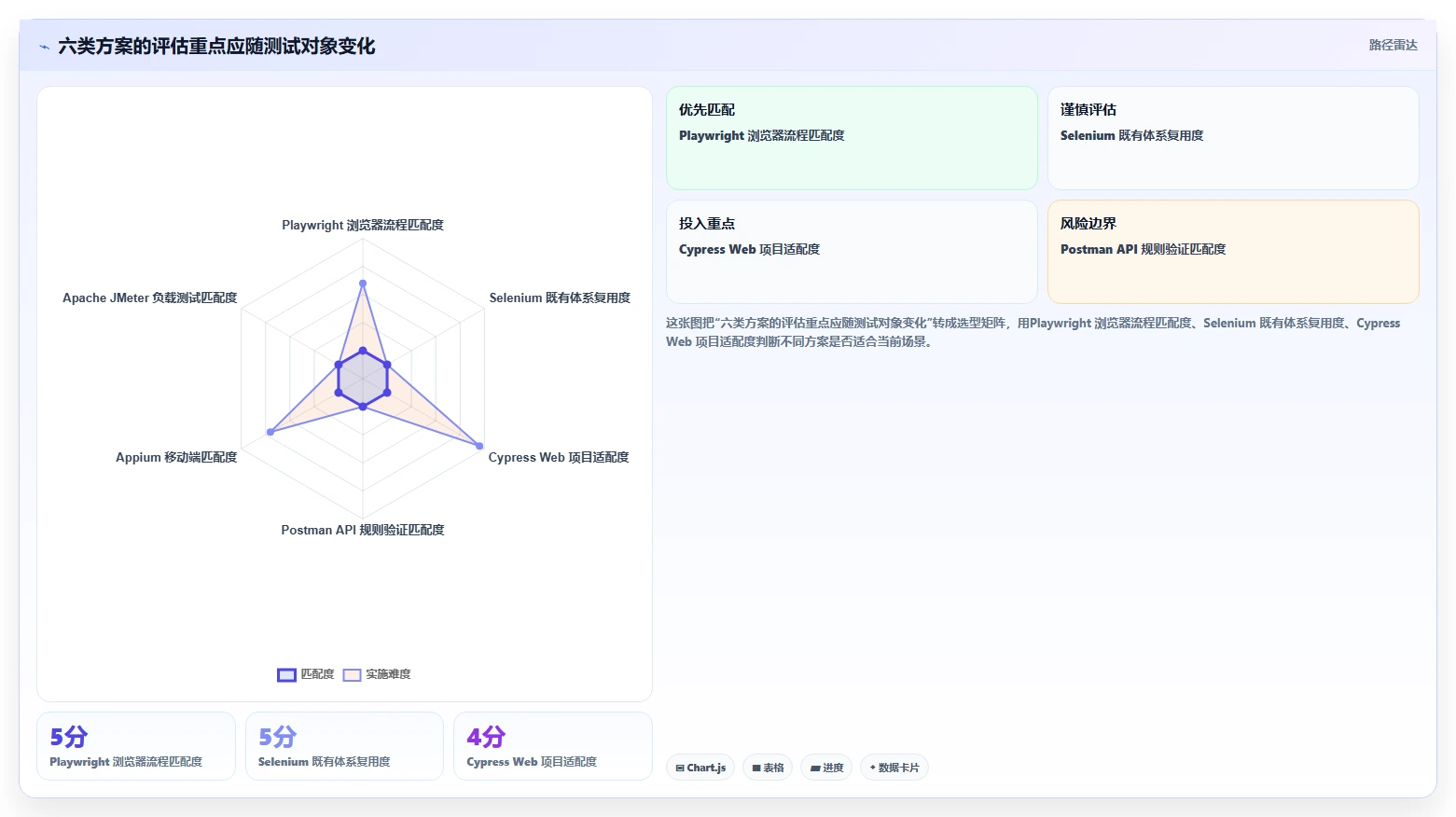The image size is (1456, 817).
Task: Select the 5分 Playwright score card
Action: [x=136, y=746]
